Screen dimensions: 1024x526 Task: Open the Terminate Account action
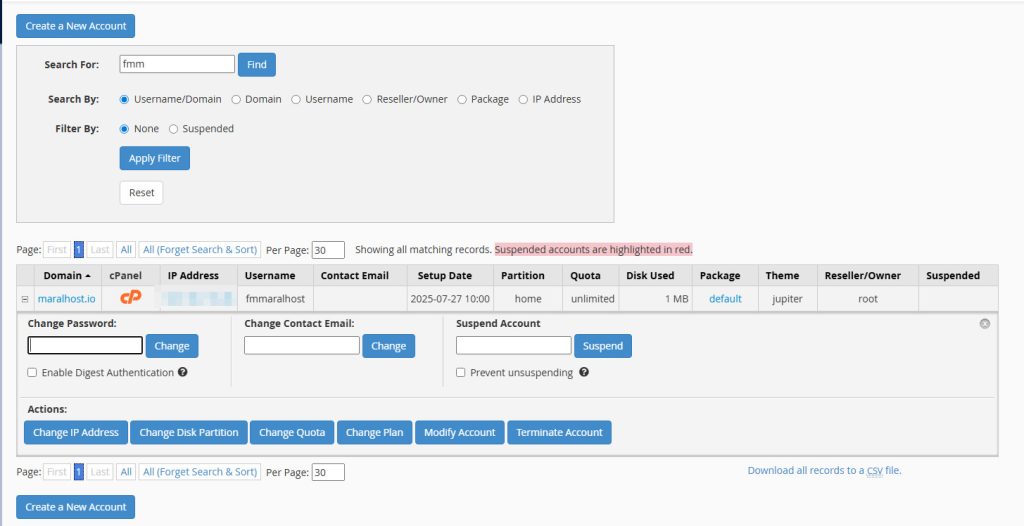pos(559,433)
